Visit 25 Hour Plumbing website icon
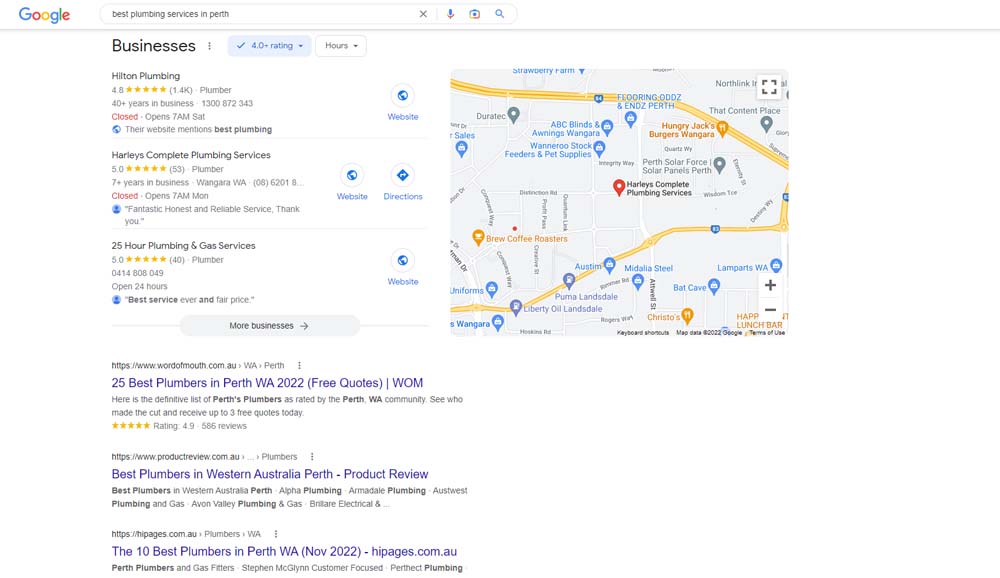Image resolution: width=1000 pixels, height=578 pixels. point(402,260)
